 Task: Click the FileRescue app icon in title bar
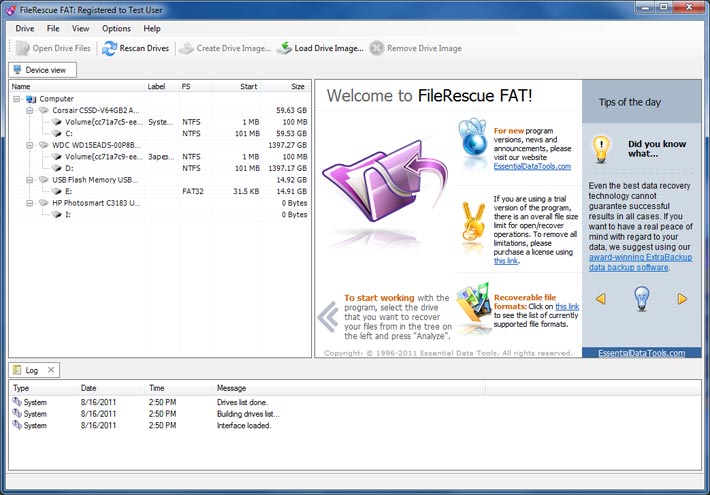[x=11, y=10]
